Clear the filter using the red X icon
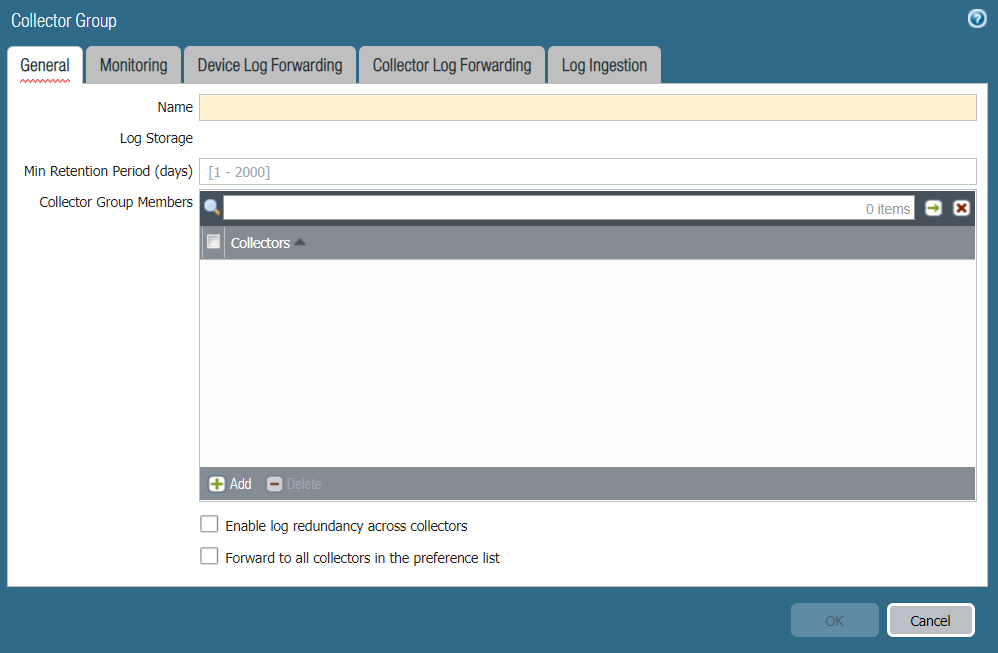Image resolution: width=998 pixels, height=653 pixels. tap(961, 208)
